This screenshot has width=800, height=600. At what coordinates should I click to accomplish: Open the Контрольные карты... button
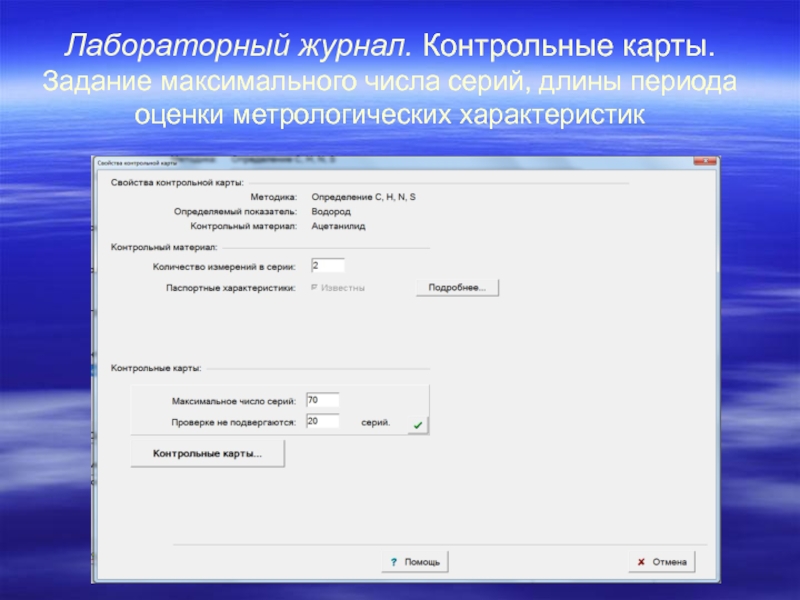pyautogui.click(x=207, y=454)
